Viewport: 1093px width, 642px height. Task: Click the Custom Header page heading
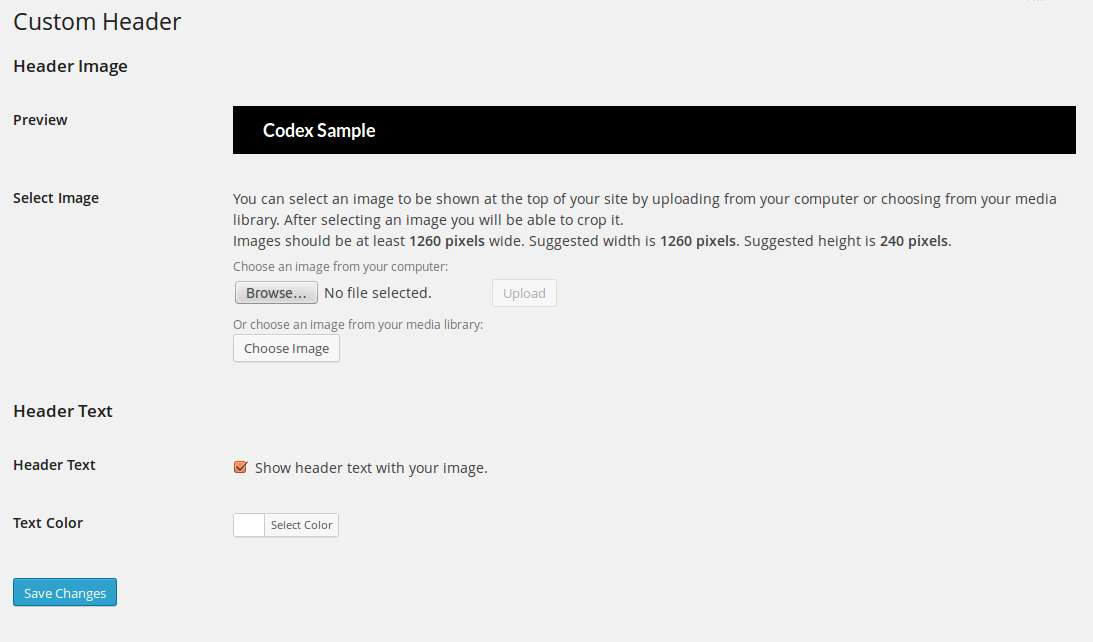pyautogui.click(x=97, y=22)
